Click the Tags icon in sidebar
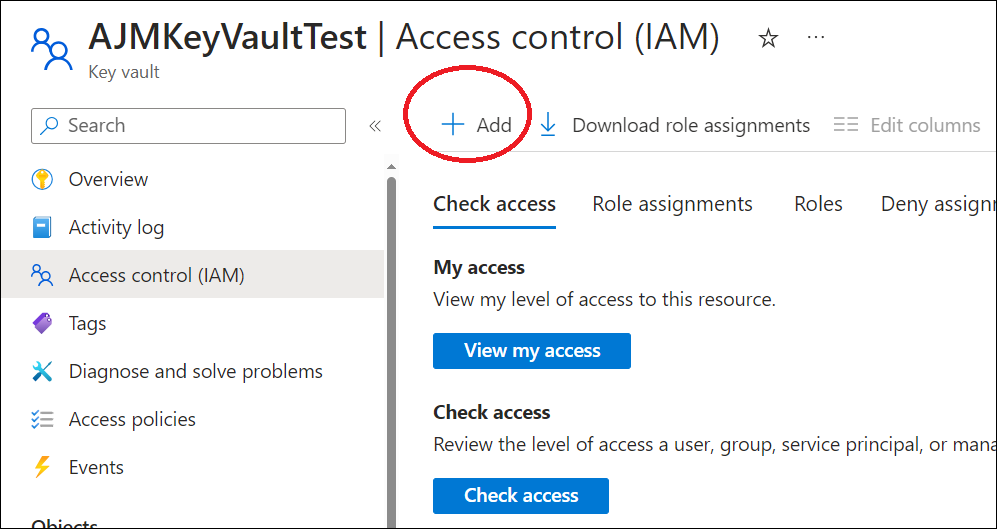 coord(42,324)
